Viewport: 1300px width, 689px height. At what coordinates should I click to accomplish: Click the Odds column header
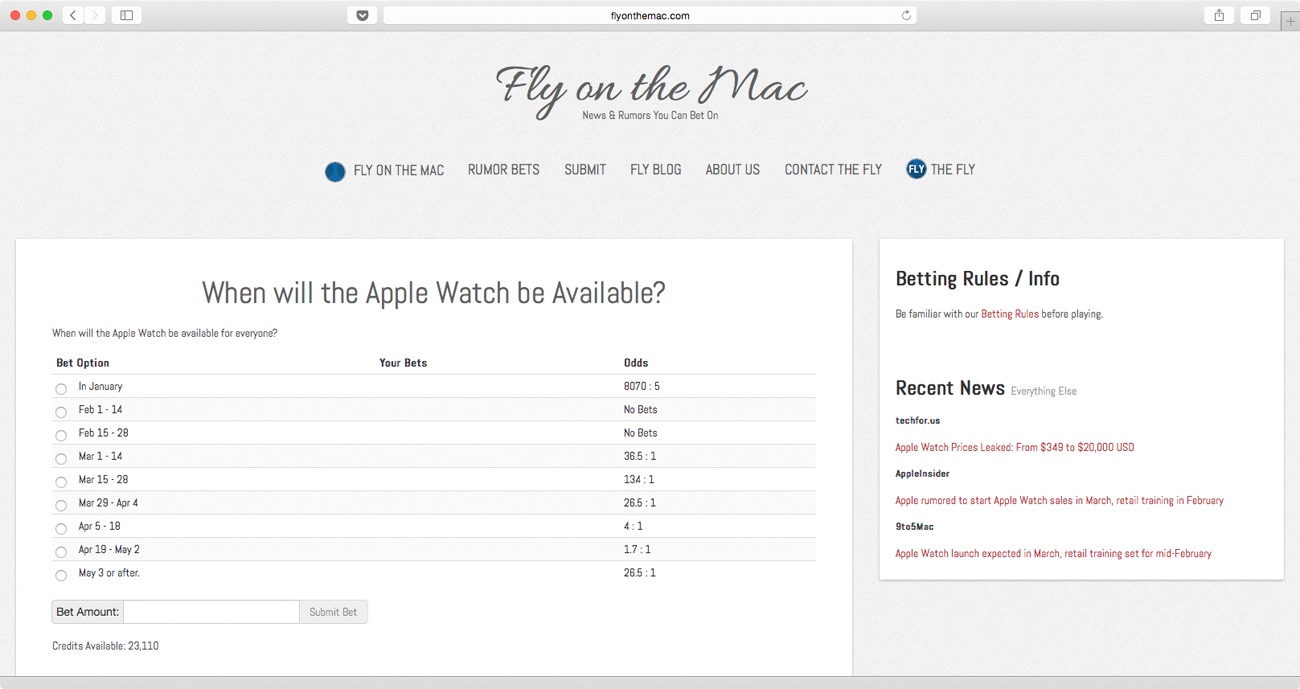tap(636, 363)
